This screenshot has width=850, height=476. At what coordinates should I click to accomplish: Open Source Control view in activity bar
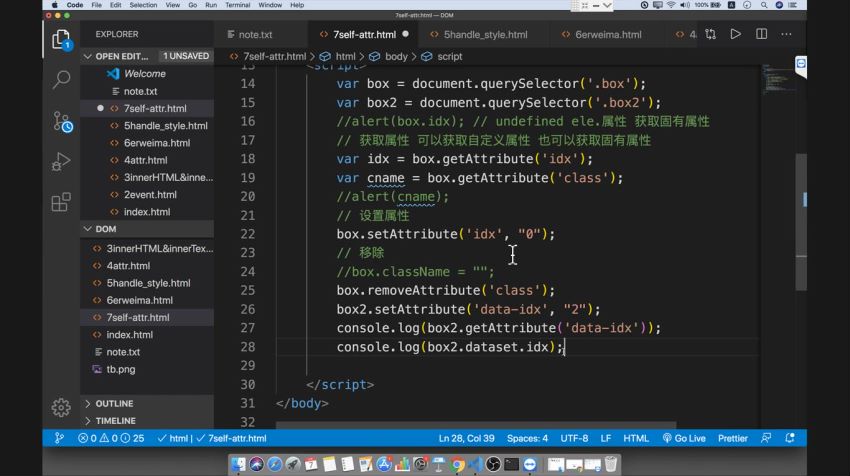click(x=62, y=121)
